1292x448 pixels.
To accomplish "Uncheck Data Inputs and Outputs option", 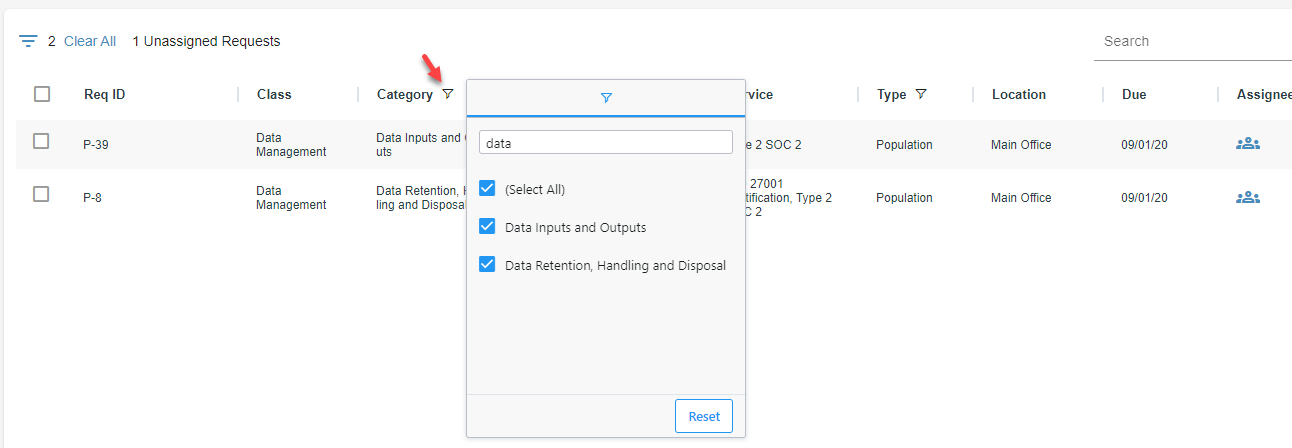I will [488, 226].
